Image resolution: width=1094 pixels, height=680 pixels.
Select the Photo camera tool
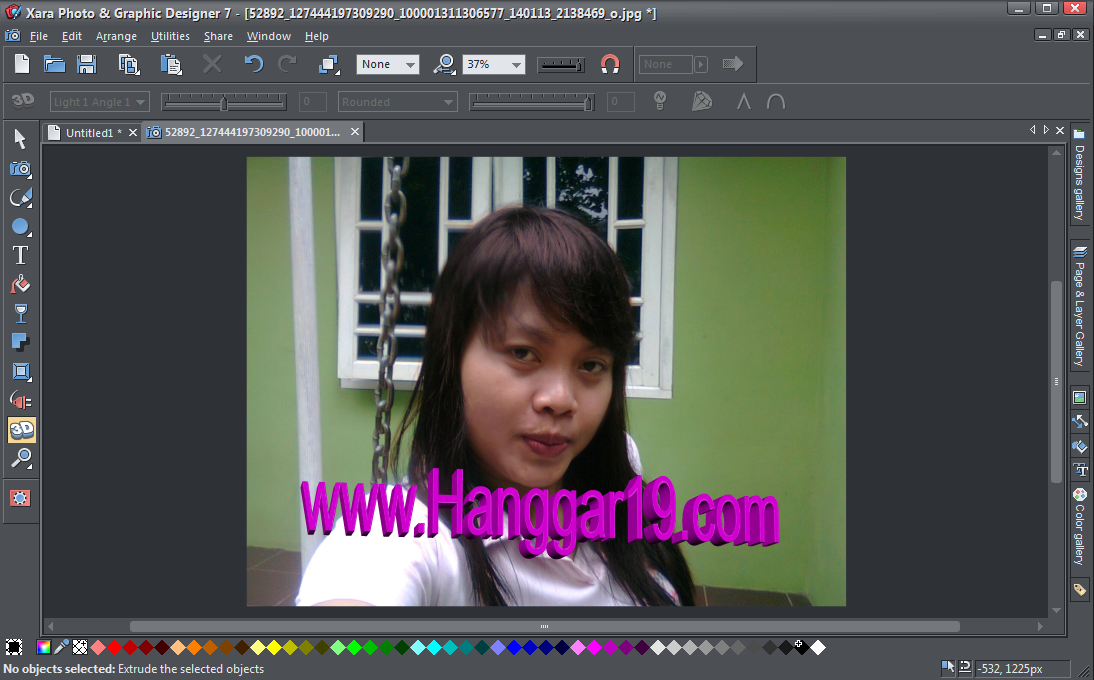pyautogui.click(x=20, y=168)
